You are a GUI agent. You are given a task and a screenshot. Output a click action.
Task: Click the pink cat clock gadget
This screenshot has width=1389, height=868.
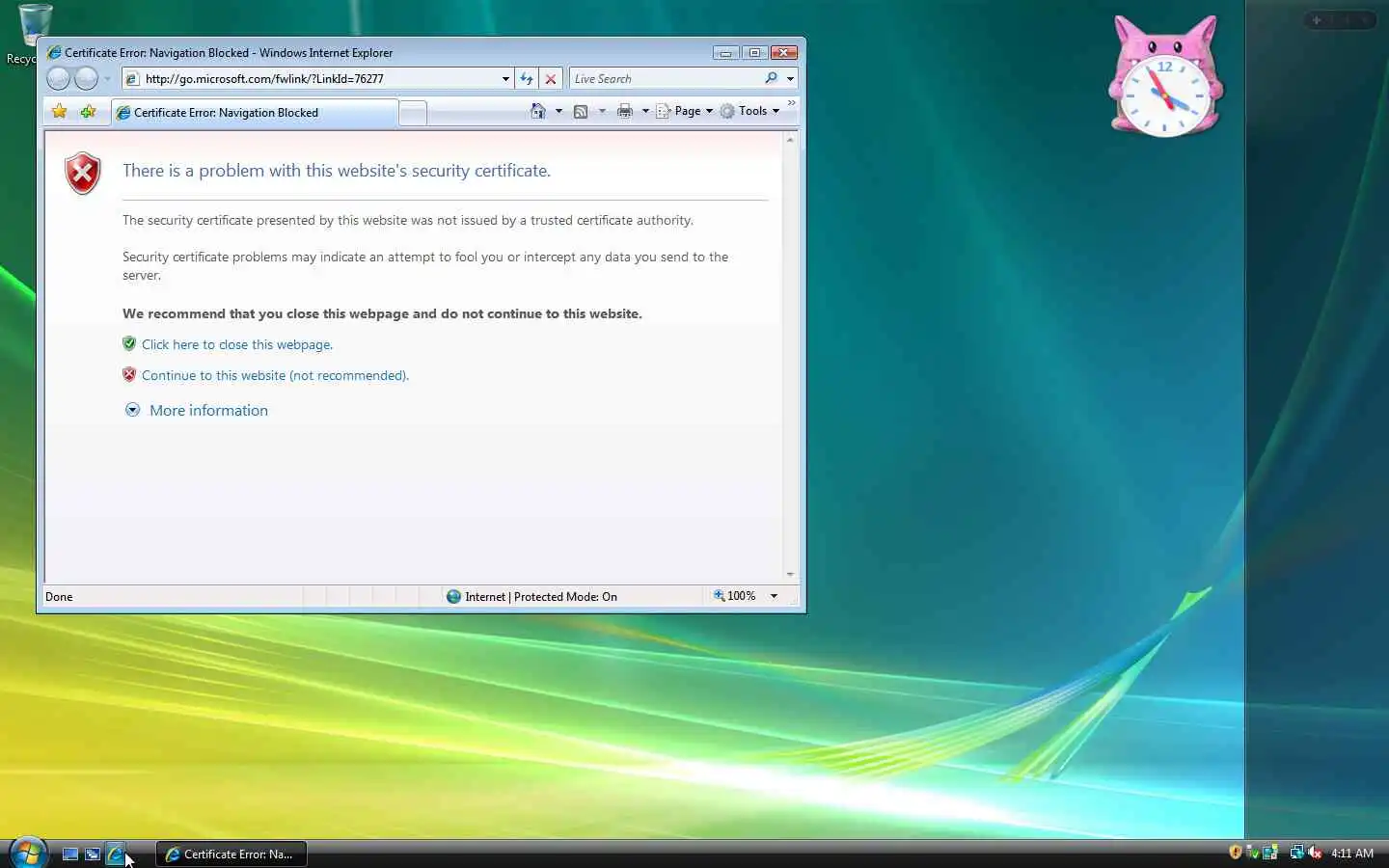point(1165,77)
